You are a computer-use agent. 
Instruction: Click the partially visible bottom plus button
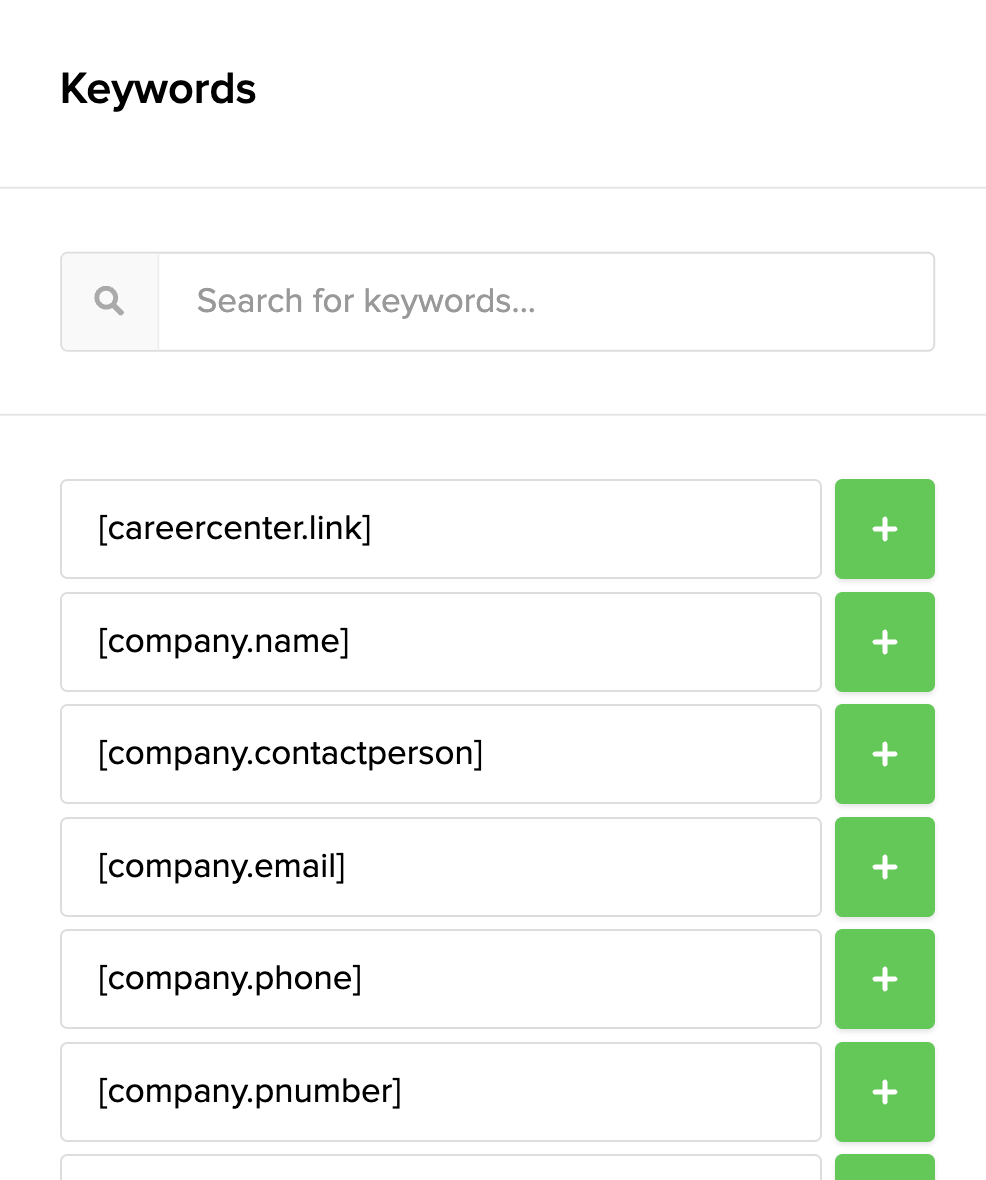pyautogui.click(x=884, y=1168)
